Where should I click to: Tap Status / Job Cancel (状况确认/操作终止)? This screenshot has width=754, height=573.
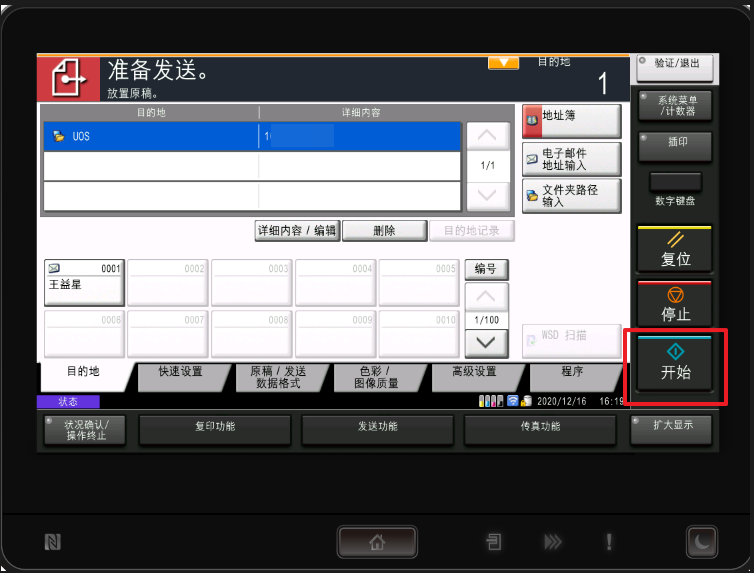(x=85, y=430)
